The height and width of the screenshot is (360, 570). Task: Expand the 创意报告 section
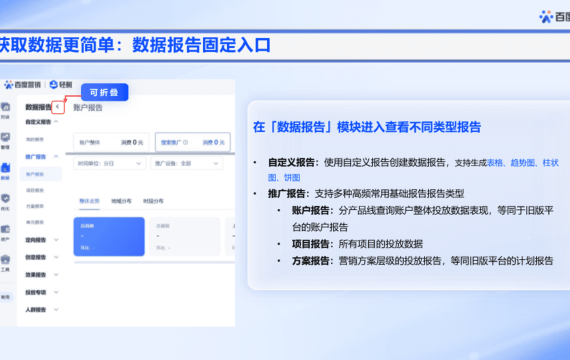[56, 257]
